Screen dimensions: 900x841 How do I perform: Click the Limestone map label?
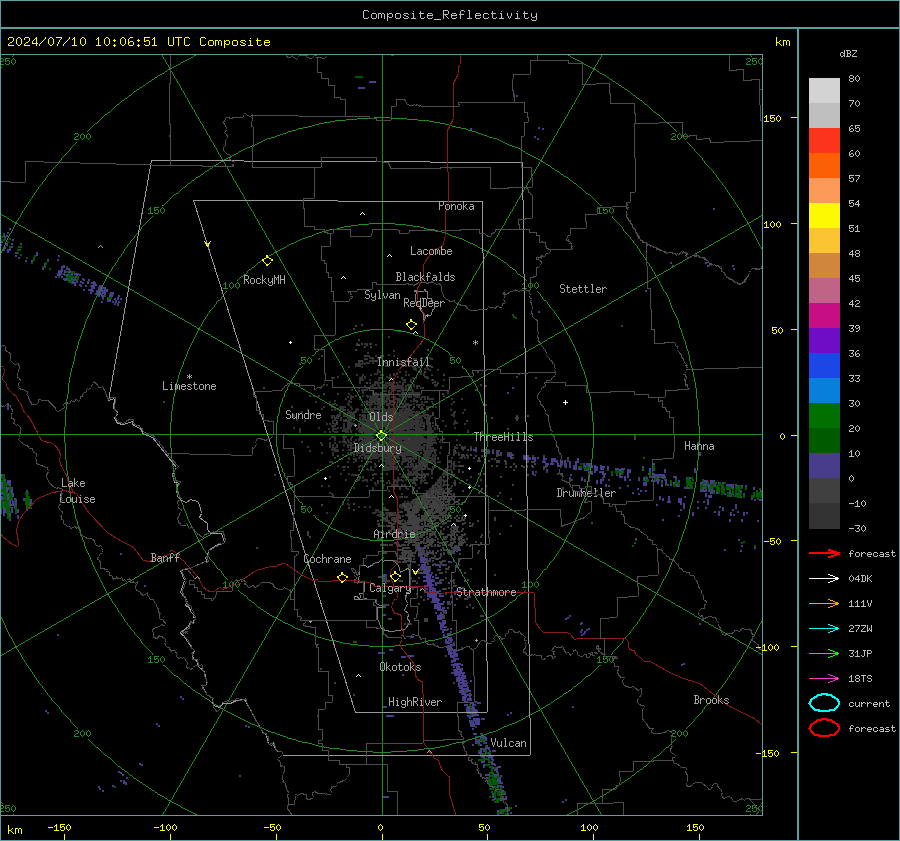tap(189, 386)
